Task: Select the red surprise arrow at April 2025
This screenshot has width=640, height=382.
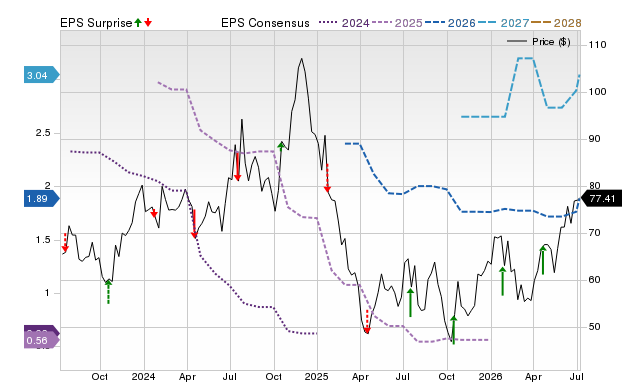Action: [x=367, y=322]
